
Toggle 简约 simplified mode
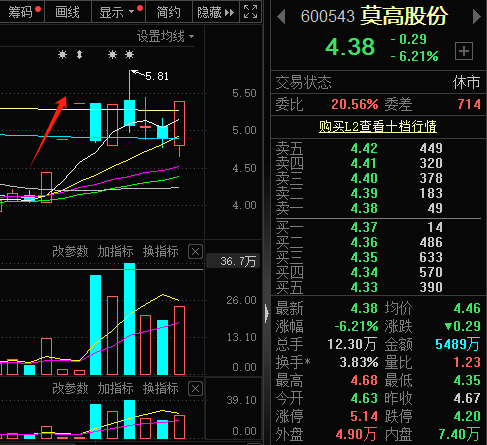pyautogui.click(x=168, y=12)
